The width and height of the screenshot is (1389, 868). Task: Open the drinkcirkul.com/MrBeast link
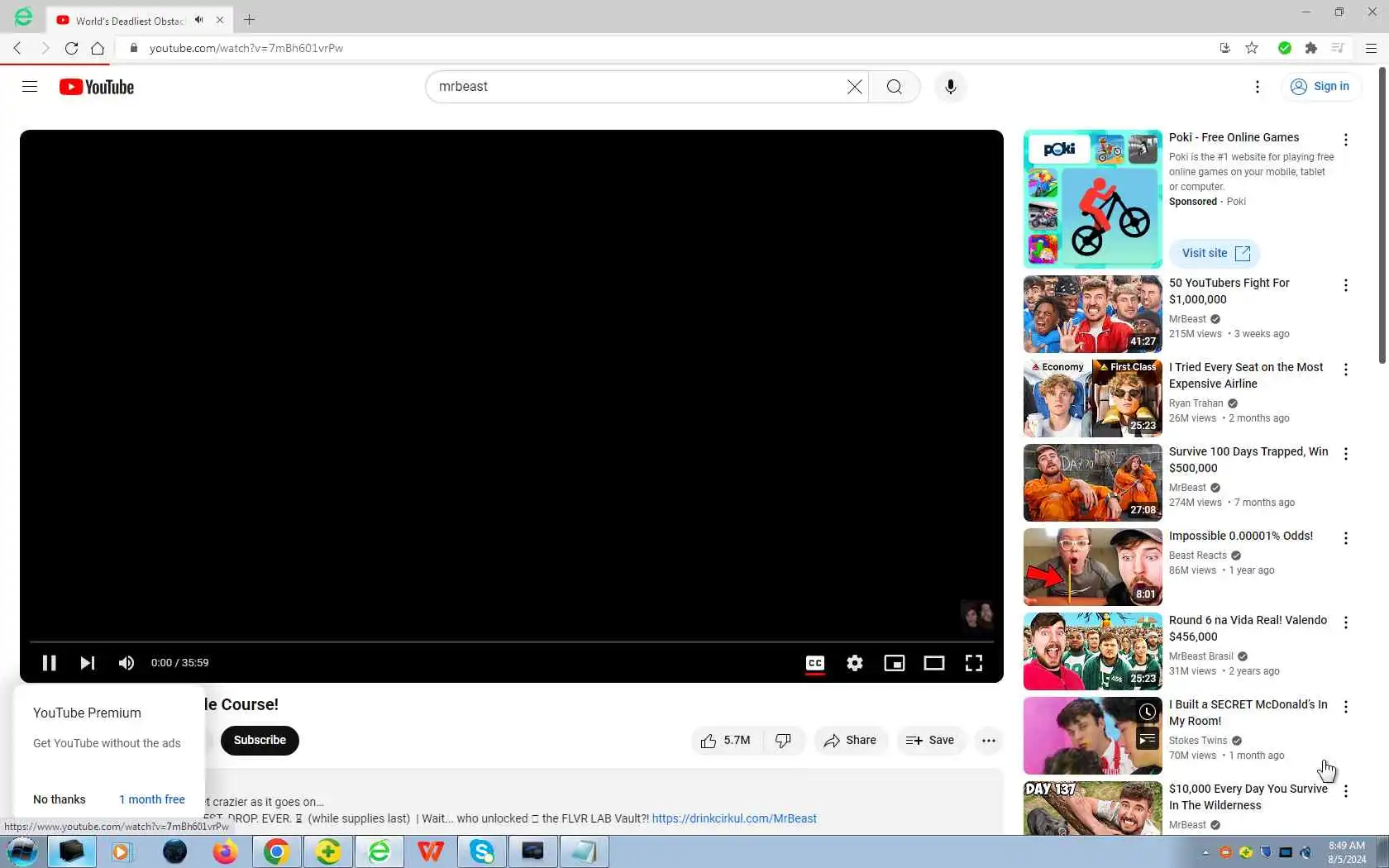click(734, 818)
